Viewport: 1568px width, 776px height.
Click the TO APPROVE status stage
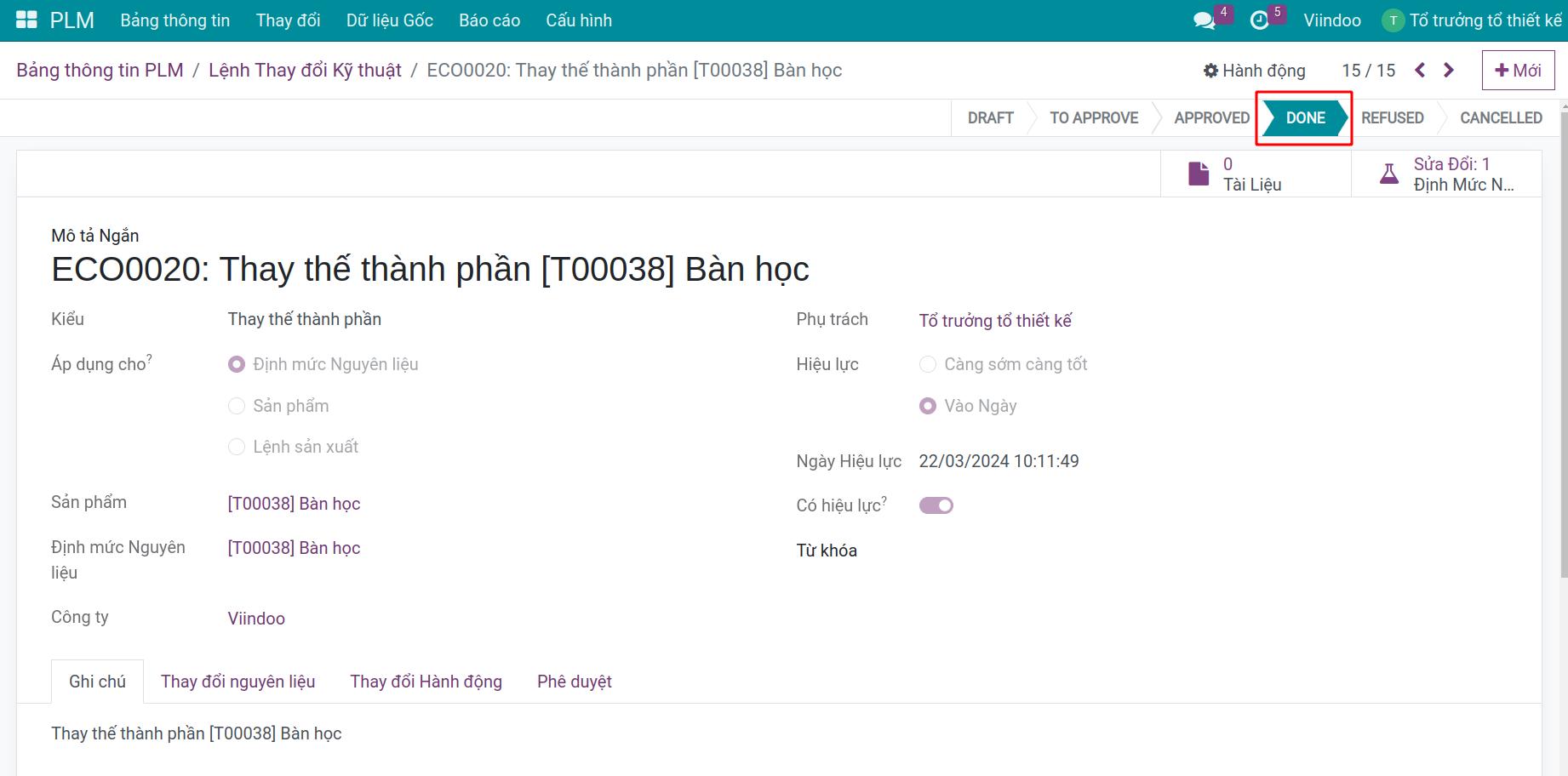pos(1094,118)
